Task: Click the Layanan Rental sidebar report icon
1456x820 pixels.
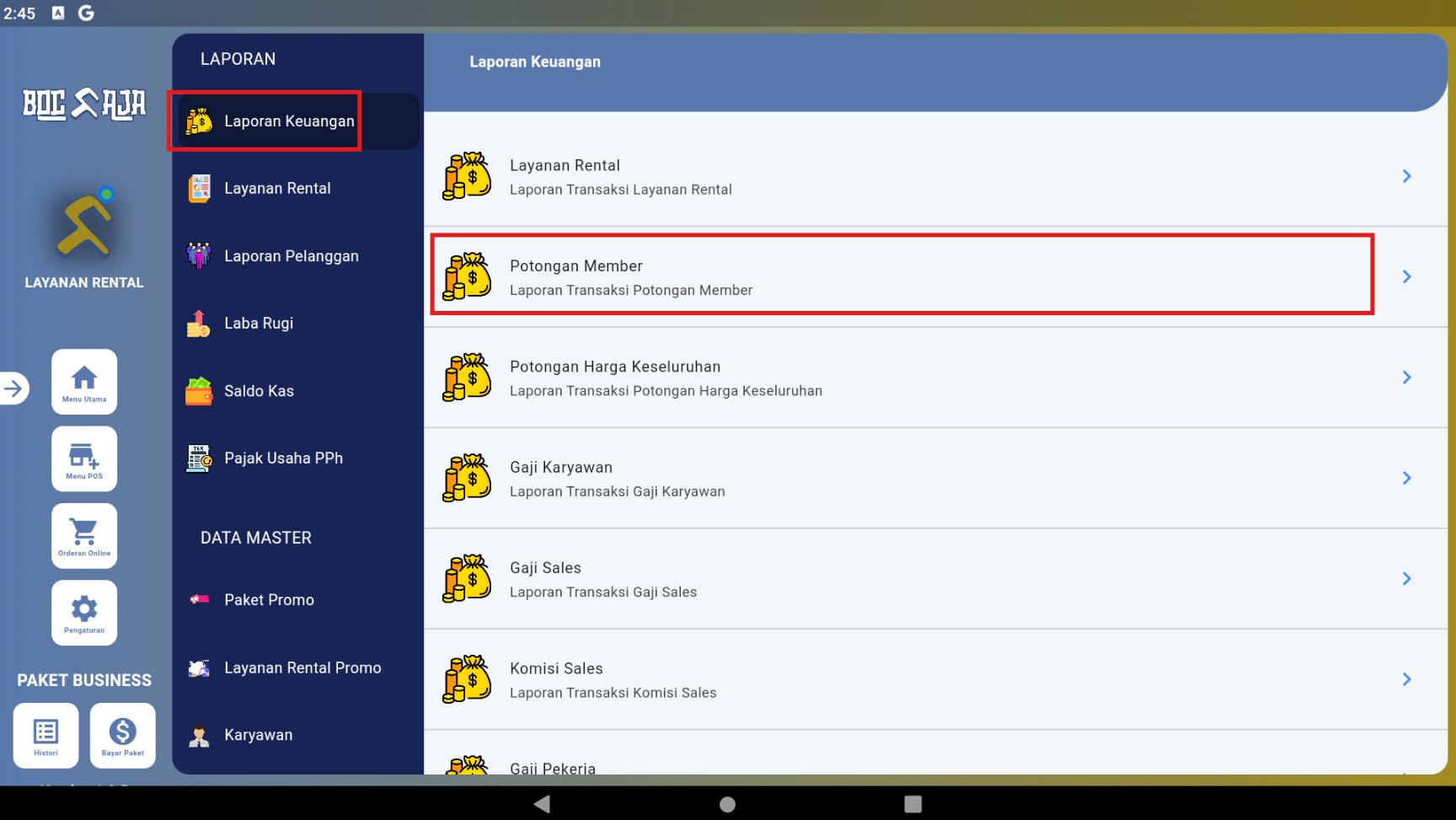Action: [x=199, y=189]
